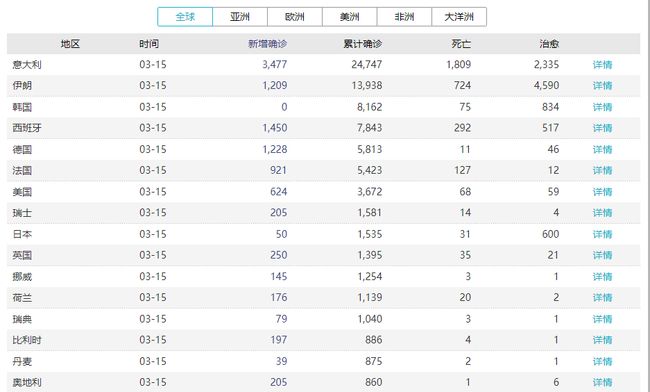Click Netherlands' cumulative value 1,139
650x392 pixels.
point(369,298)
